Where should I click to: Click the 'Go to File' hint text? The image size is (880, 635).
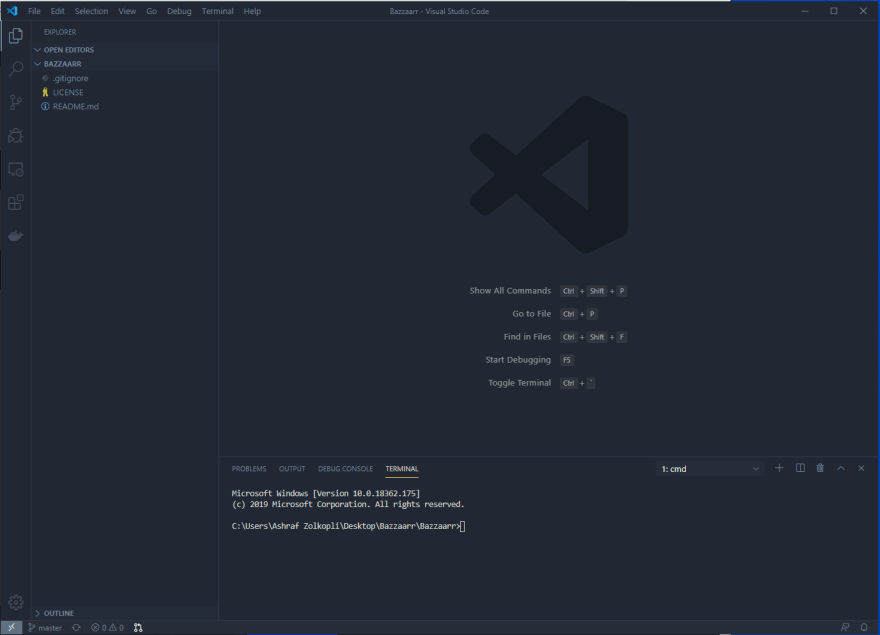[x=531, y=314]
